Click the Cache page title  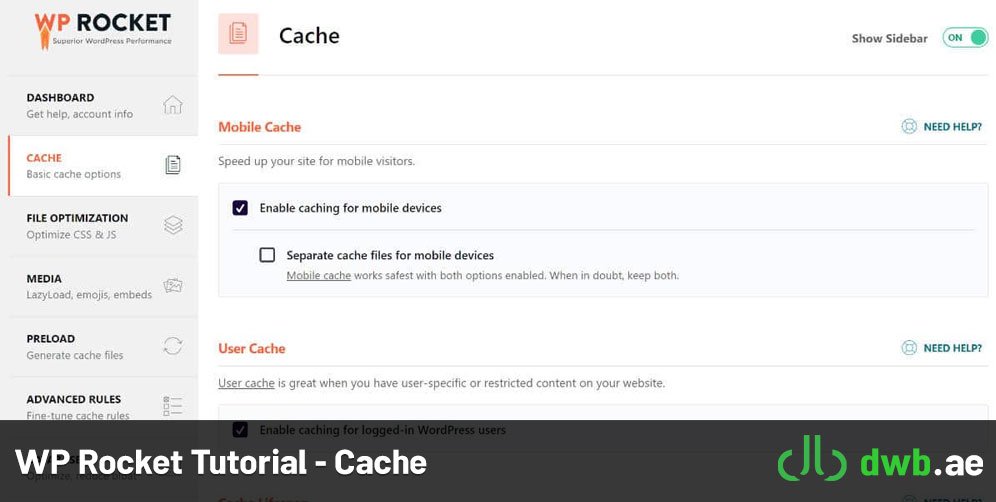309,36
